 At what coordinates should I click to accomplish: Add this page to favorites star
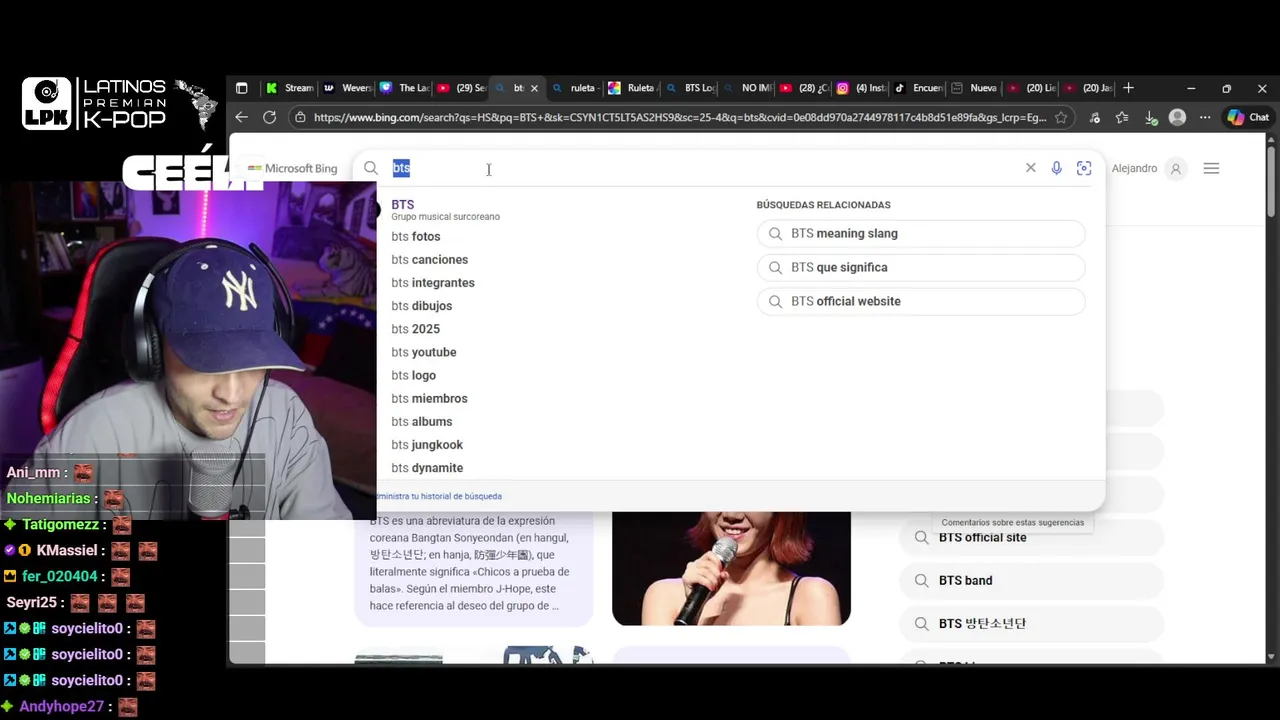point(1061,117)
